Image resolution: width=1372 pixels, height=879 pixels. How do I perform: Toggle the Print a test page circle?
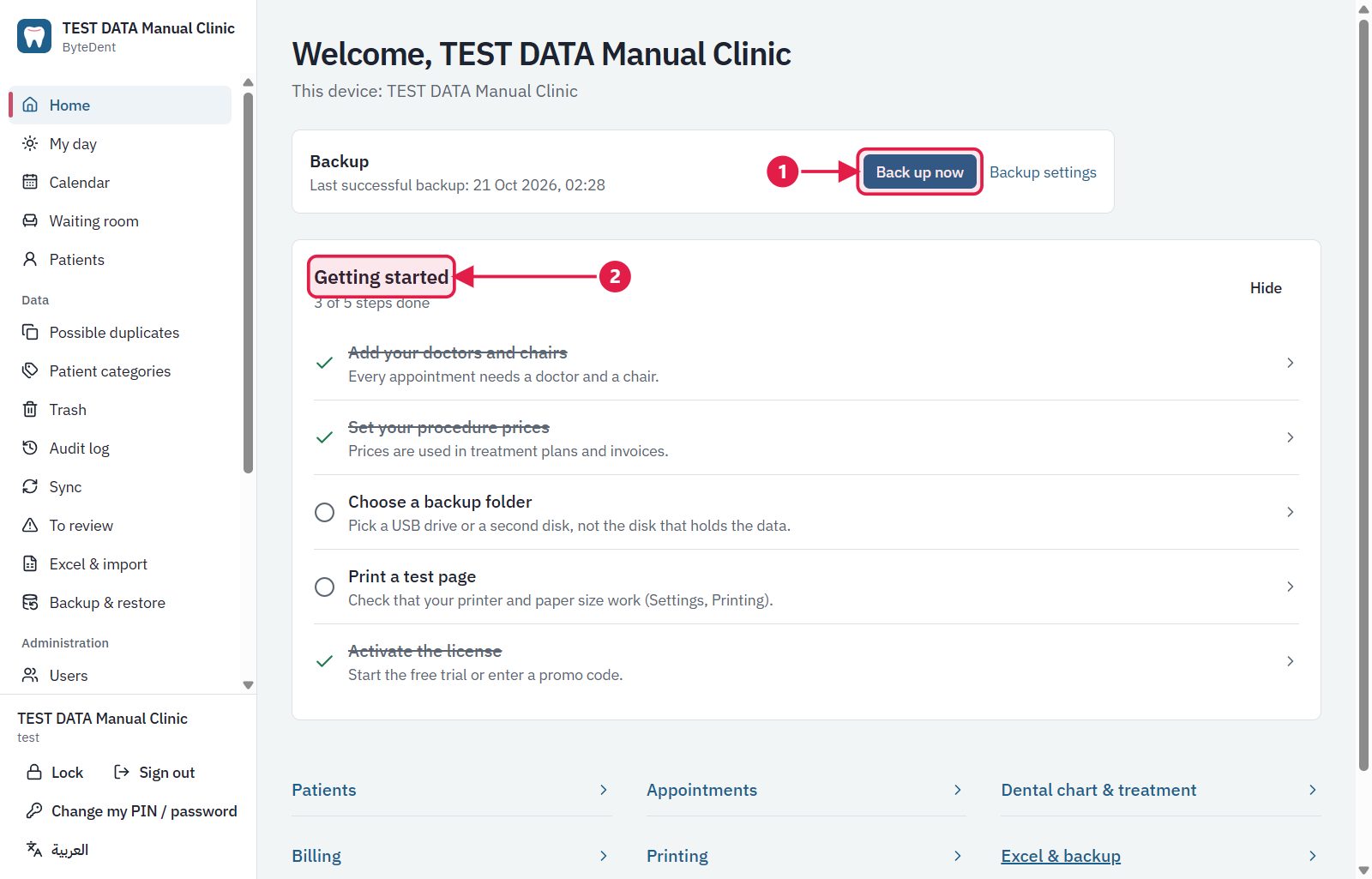click(324, 587)
